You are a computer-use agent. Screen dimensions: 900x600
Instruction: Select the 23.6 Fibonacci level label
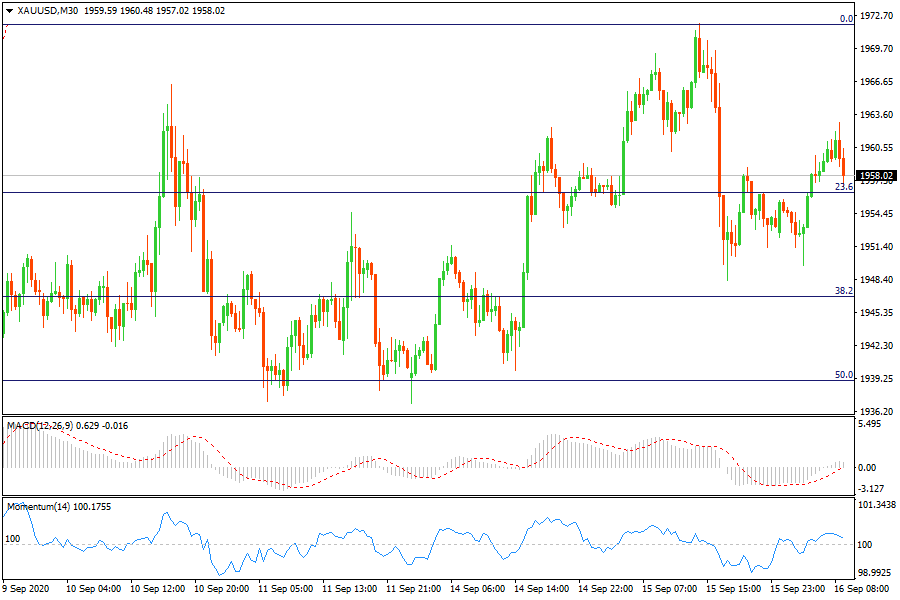(844, 187)
